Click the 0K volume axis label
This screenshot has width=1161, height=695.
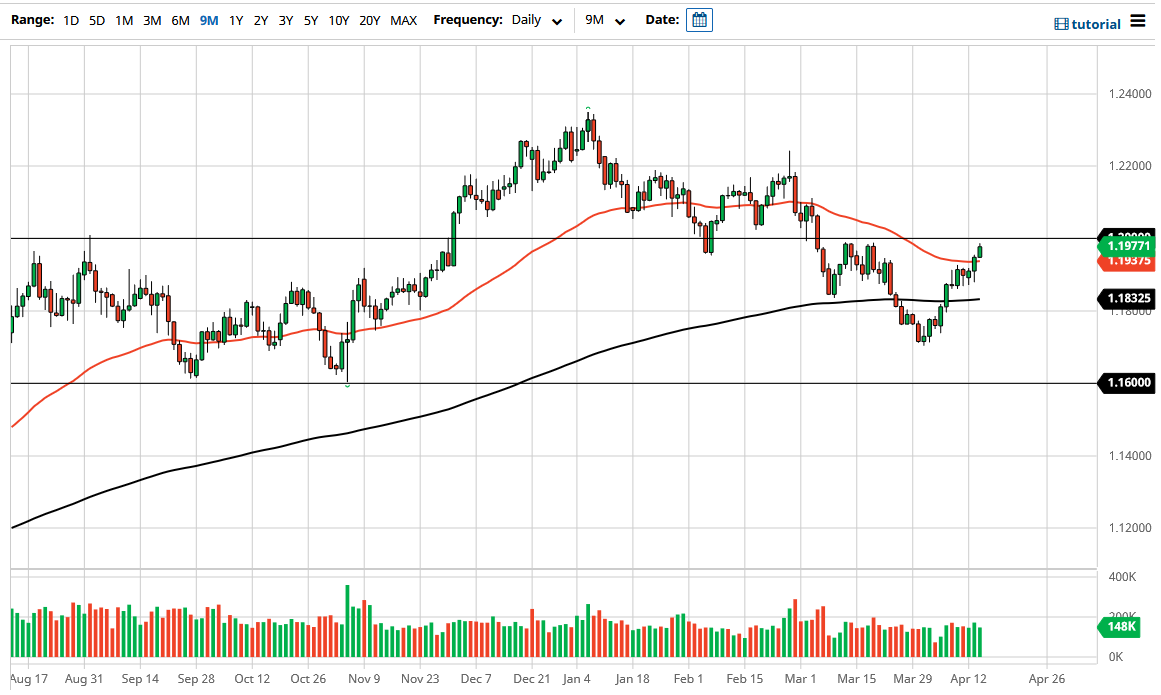(x=1116, y=657)
